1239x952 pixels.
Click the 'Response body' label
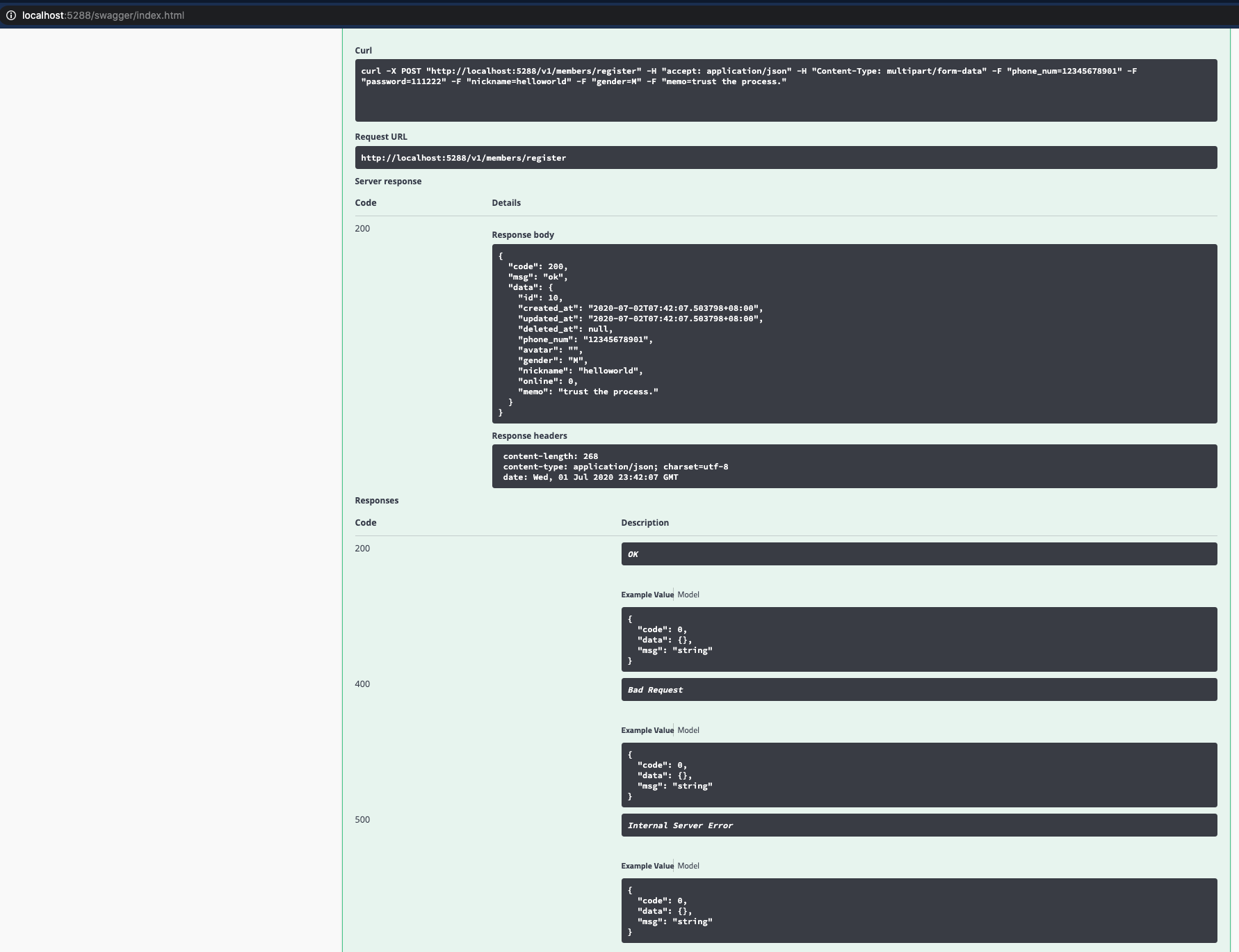(x=523, y=235)
